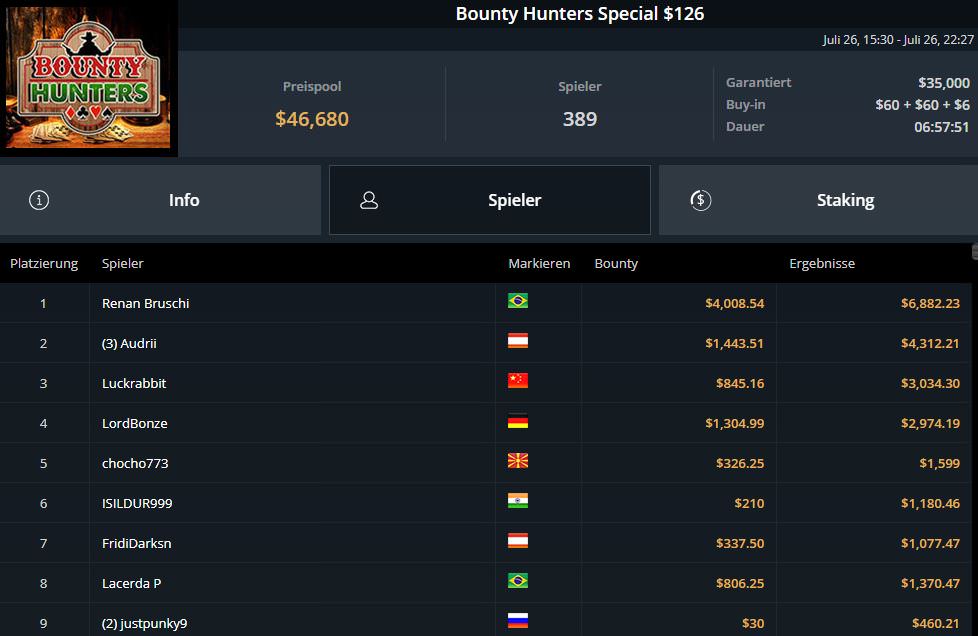
Task: Click Russia flag in (2) justpunky9 row
Action: pyautogui.click(x=517, y=621)
